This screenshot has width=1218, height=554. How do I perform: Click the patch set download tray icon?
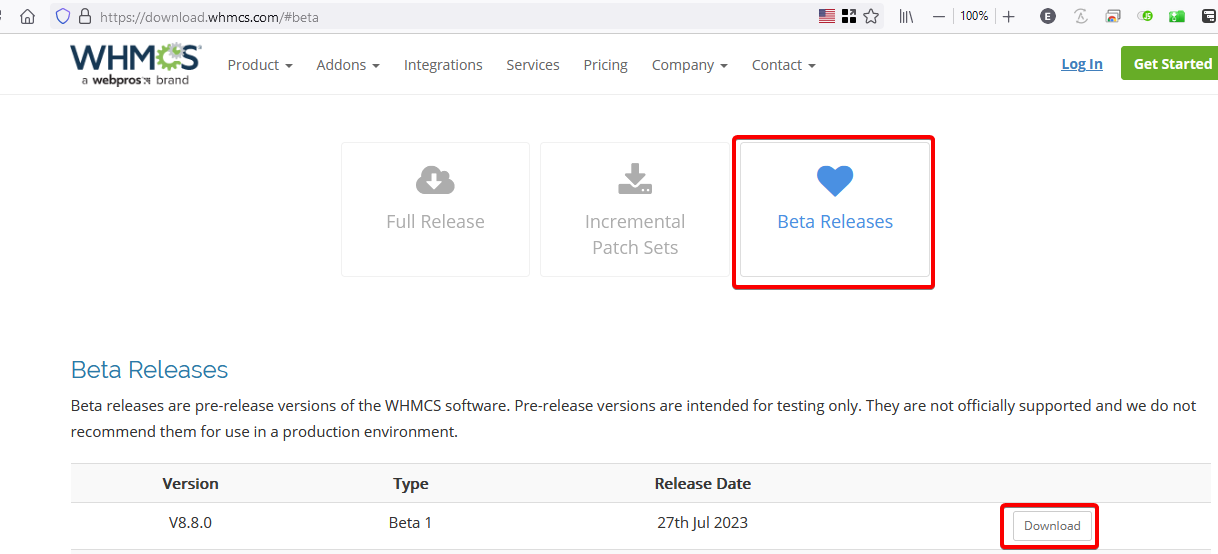tap(635, 180)
